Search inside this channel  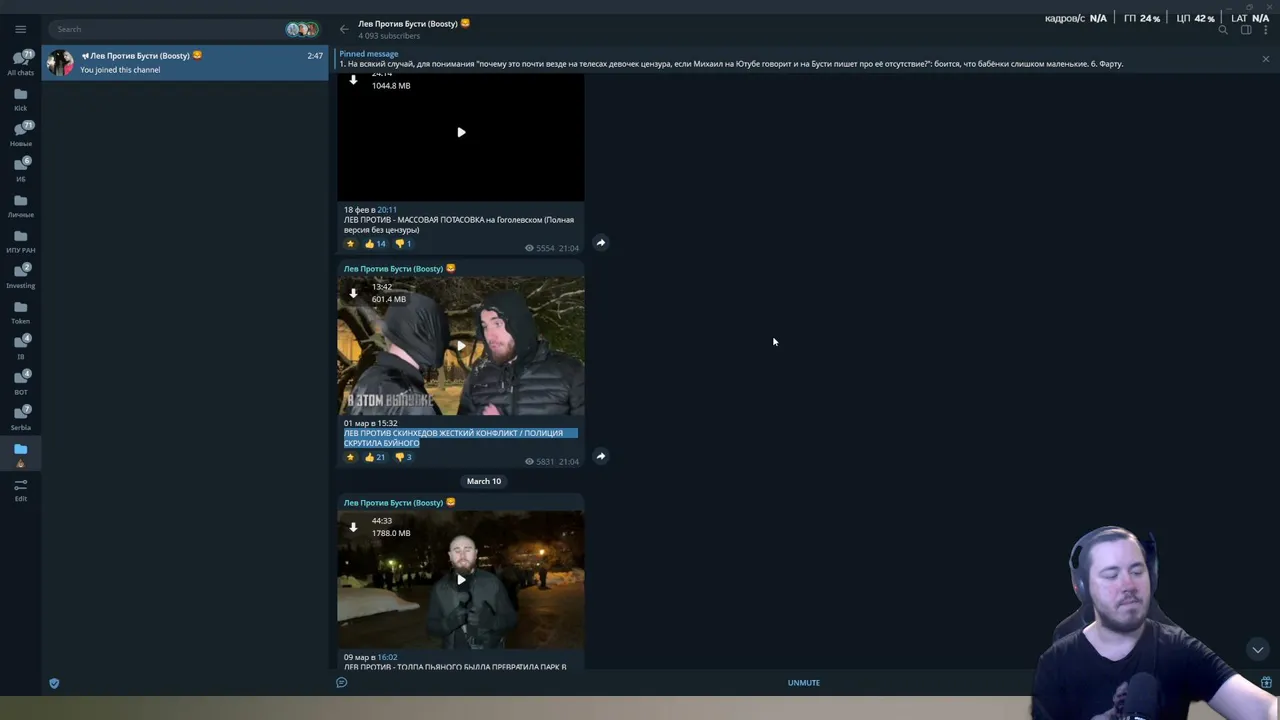pyautogui.click(x=1222, y=30)
